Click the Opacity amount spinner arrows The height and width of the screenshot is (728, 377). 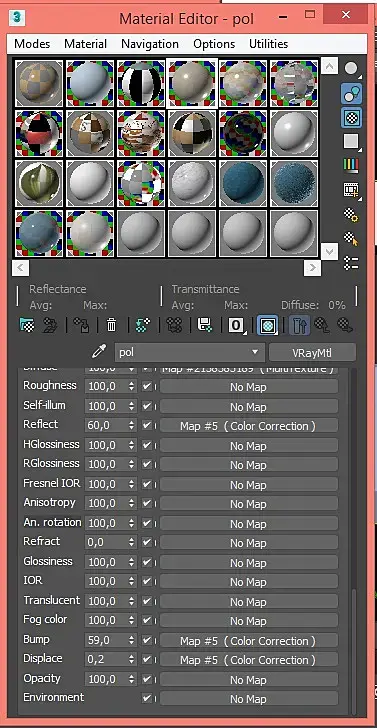coord(131,679)
